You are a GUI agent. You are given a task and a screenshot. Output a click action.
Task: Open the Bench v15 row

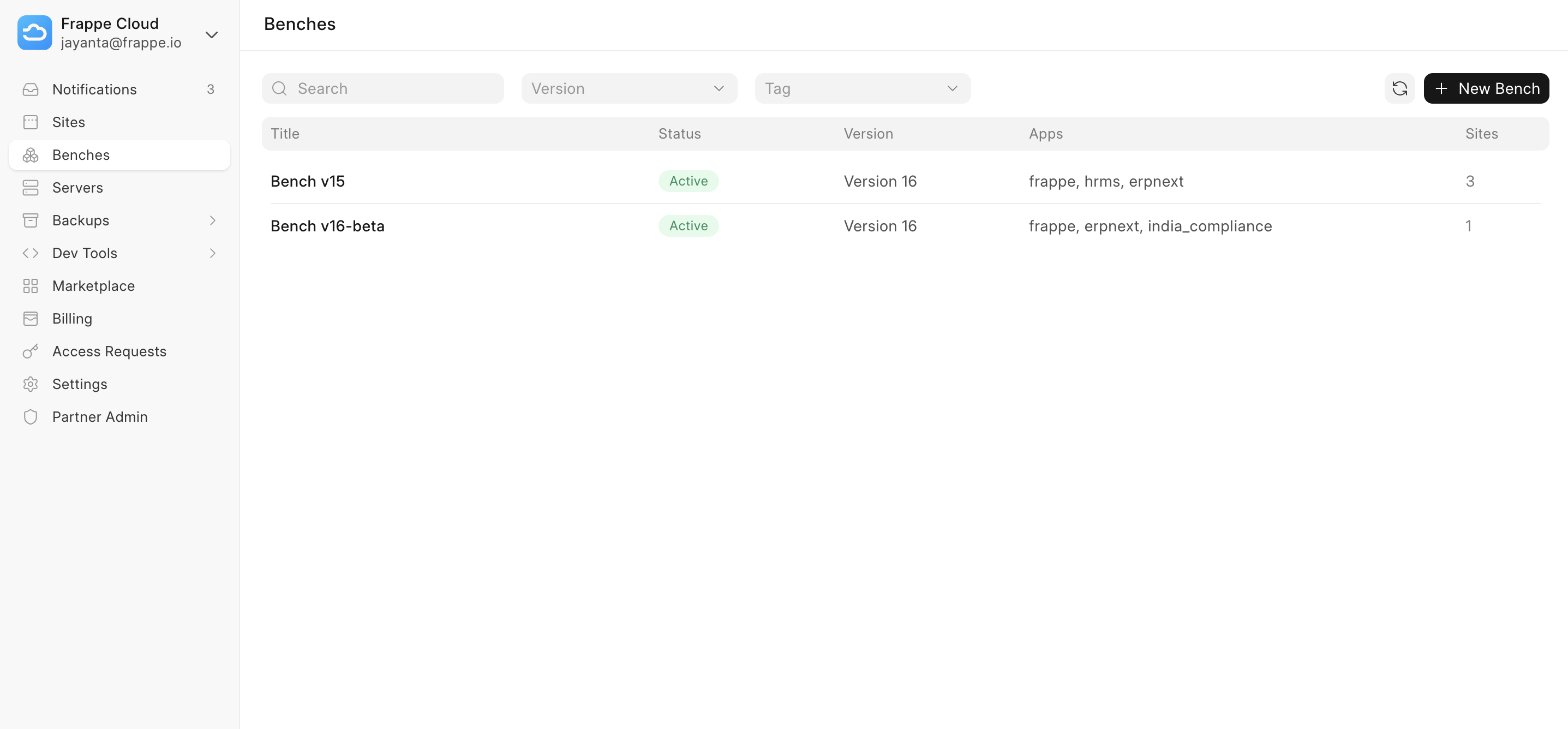tap(307, 182)
